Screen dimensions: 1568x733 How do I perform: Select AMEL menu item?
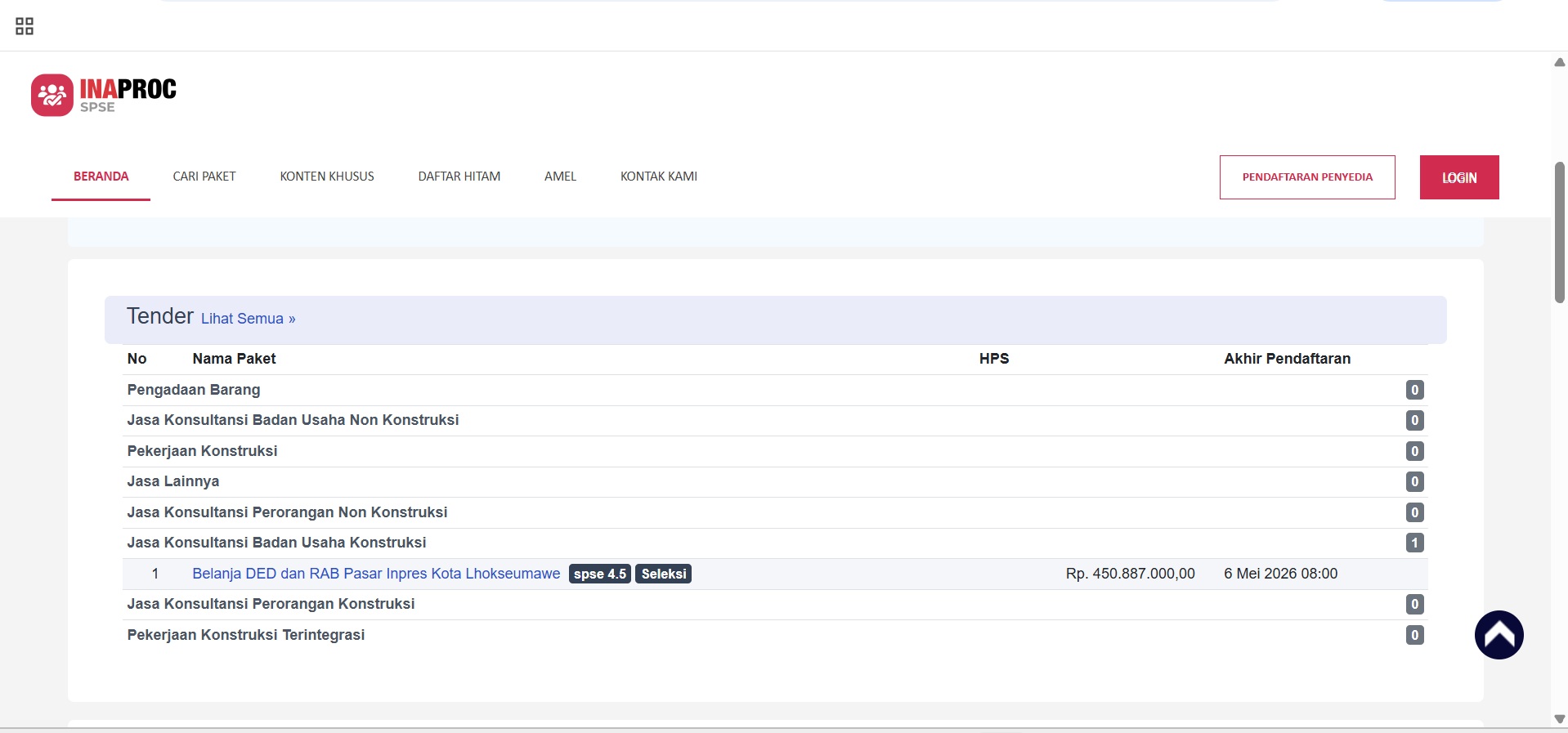(560, 177)
